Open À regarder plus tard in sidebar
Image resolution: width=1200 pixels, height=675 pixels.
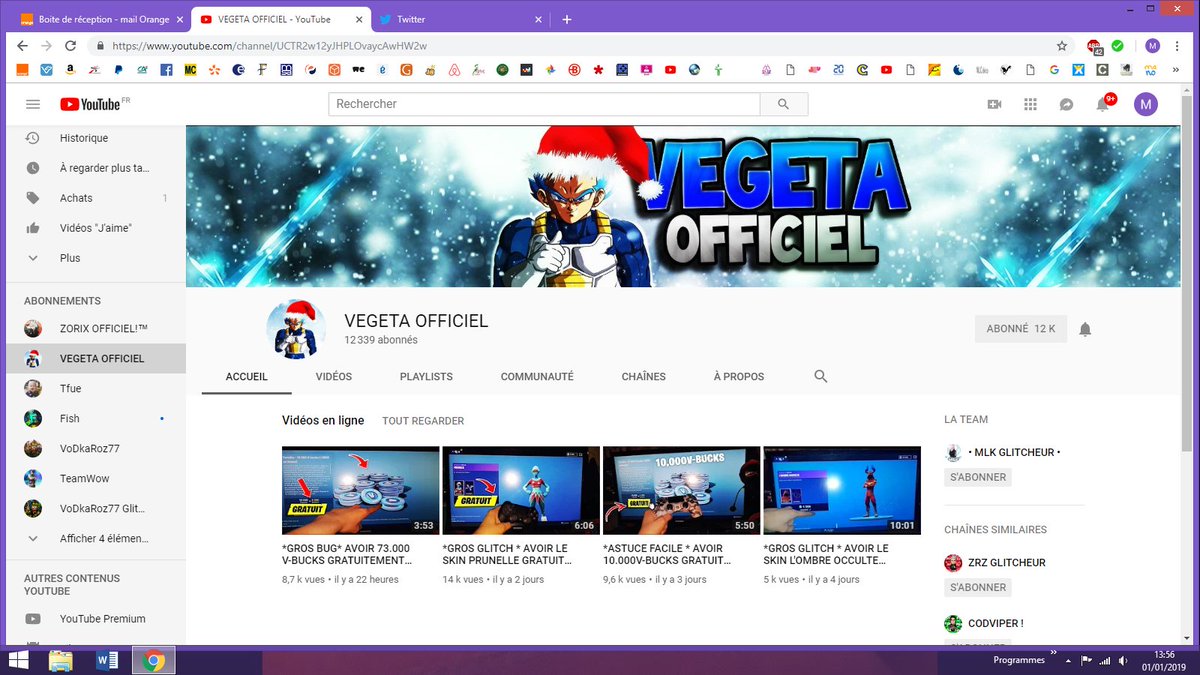point(94,168)
